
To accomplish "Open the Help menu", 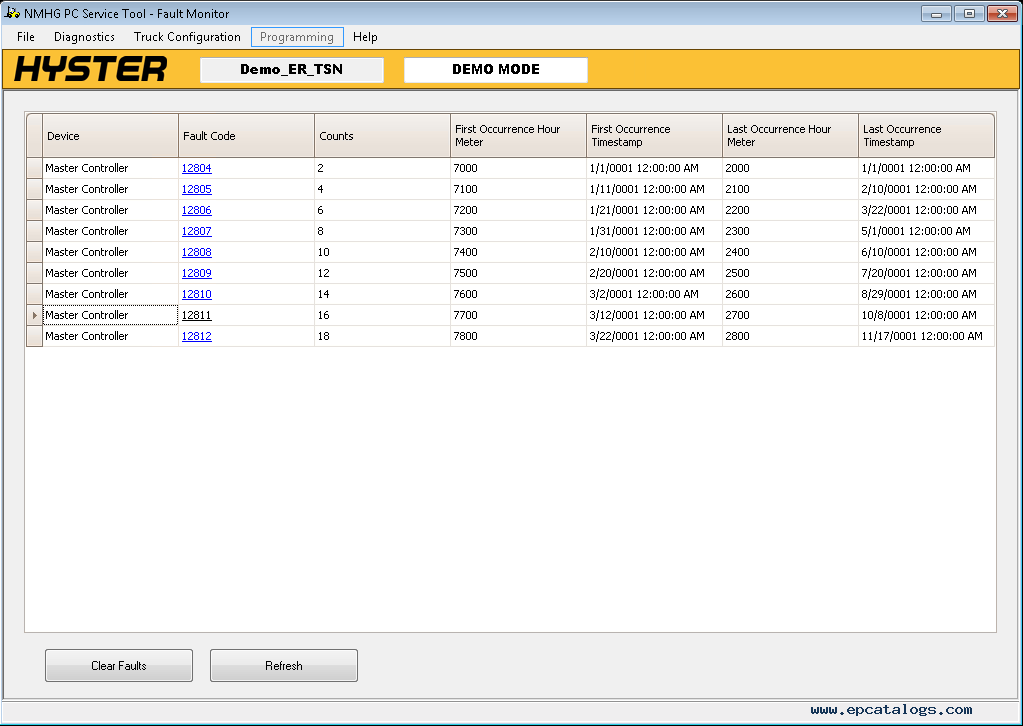I will tap(365, 37).
